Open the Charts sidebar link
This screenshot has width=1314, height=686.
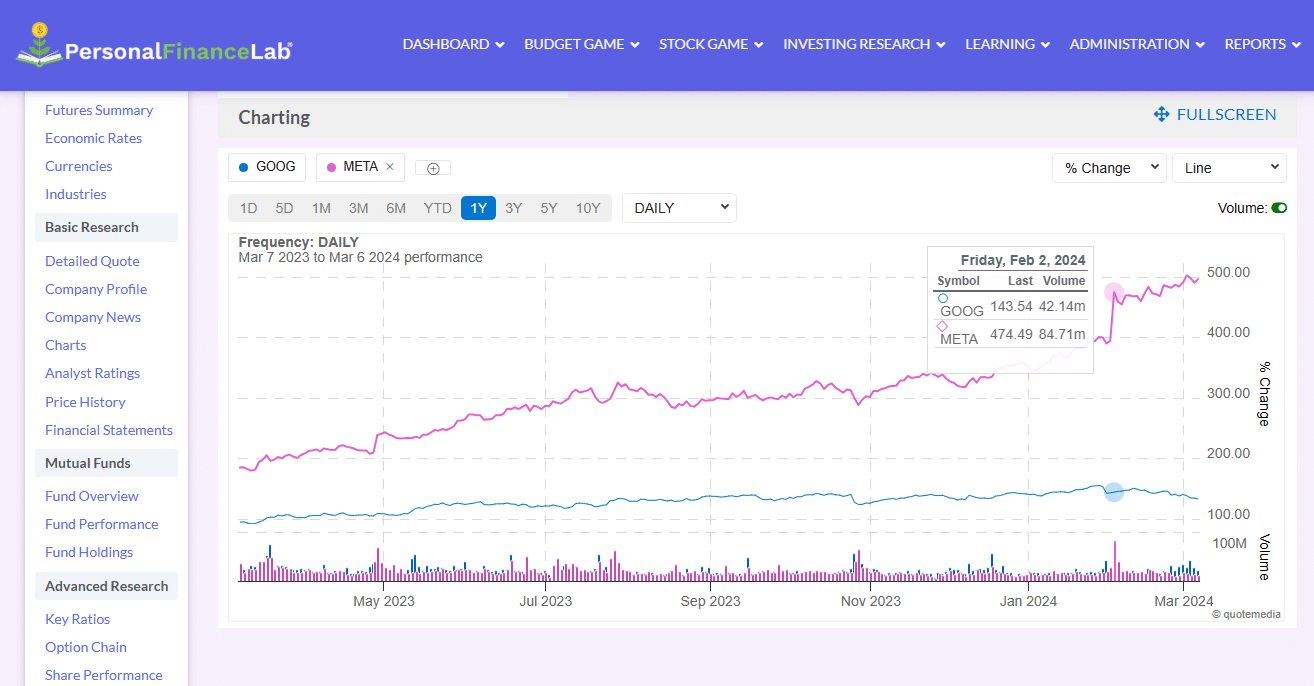[66, 345]
